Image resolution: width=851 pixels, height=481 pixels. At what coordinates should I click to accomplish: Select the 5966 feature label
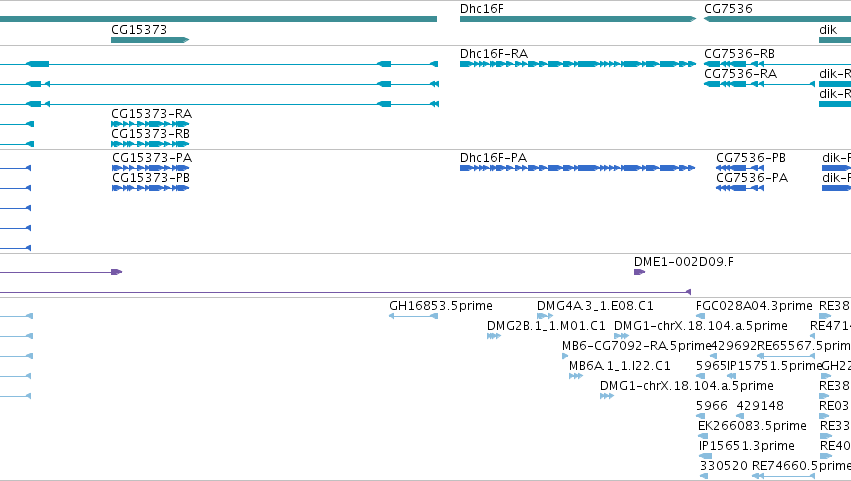coord(712,406)
